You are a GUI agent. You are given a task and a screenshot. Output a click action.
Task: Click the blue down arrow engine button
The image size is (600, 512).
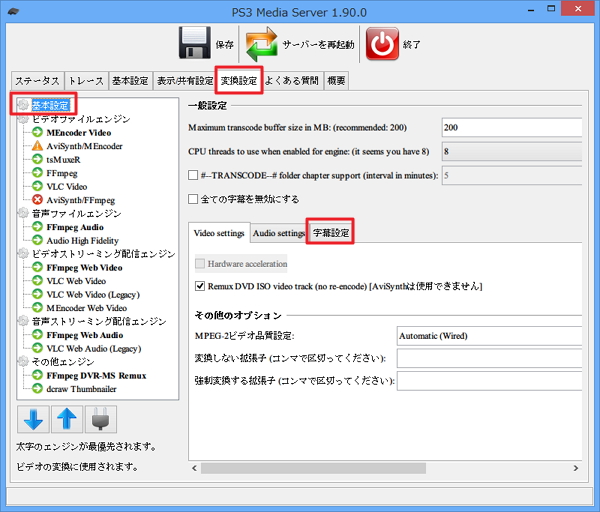pos(33,419)
